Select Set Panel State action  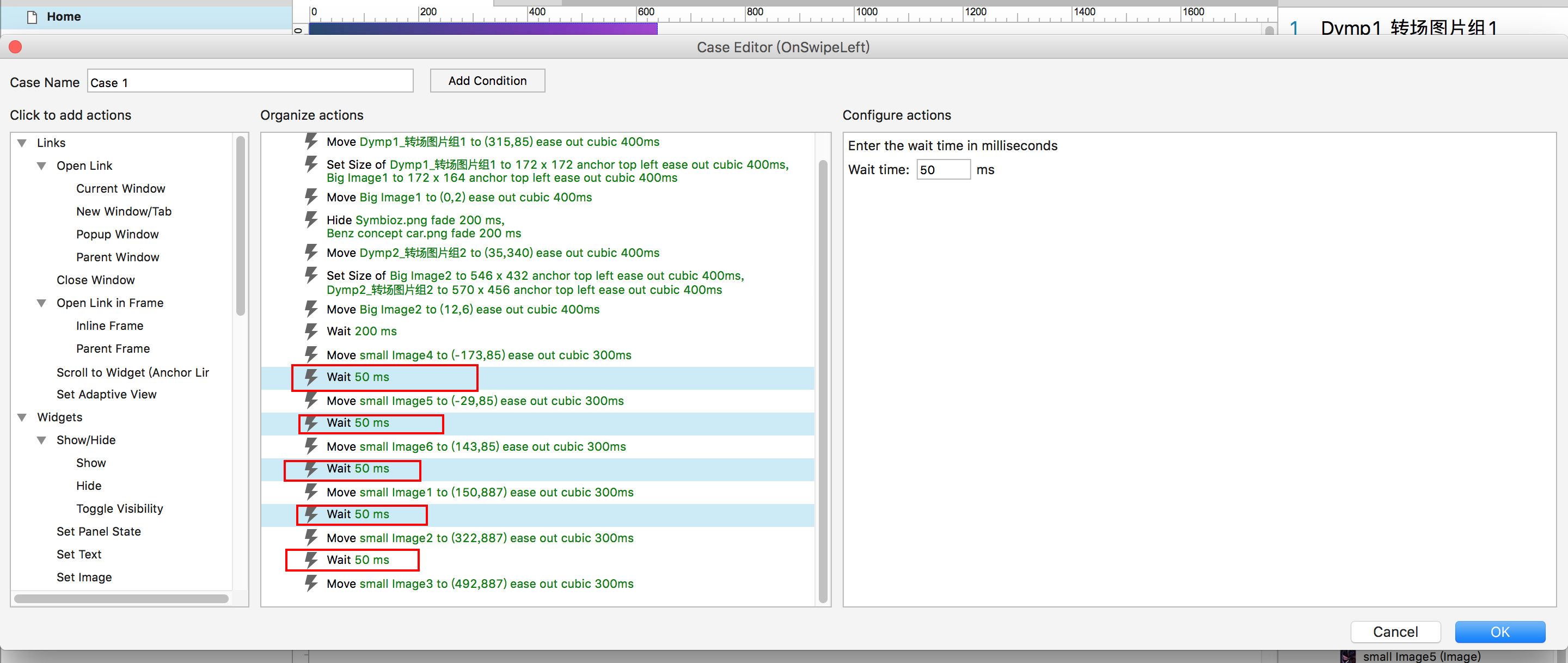[x=99, y=531]
